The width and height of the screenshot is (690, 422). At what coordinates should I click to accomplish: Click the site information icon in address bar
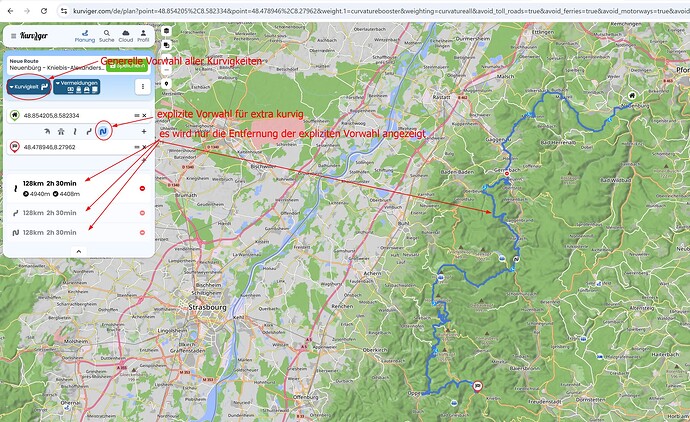pyautogui.click(x=64, y=11)
